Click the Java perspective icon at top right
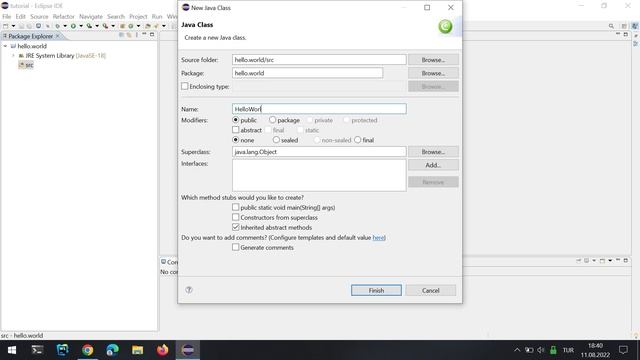This screenshot has width=640, height=360. coord(635,26)
